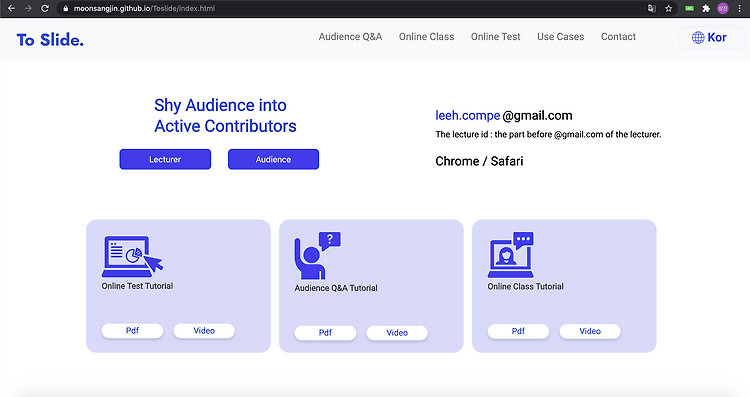Open the Pdf for Online Class Tutorial
Screen dimensions: 750x397
coord(518,331)
